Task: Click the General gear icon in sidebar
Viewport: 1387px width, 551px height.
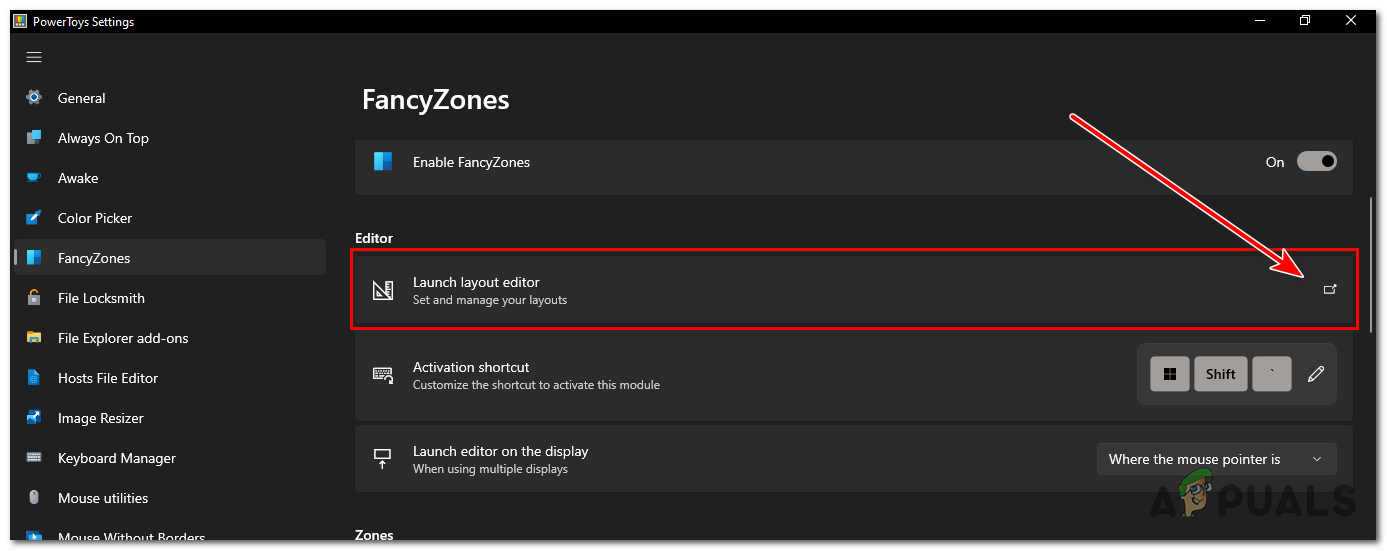Action: pyautogui.click(x=34, y=98)
